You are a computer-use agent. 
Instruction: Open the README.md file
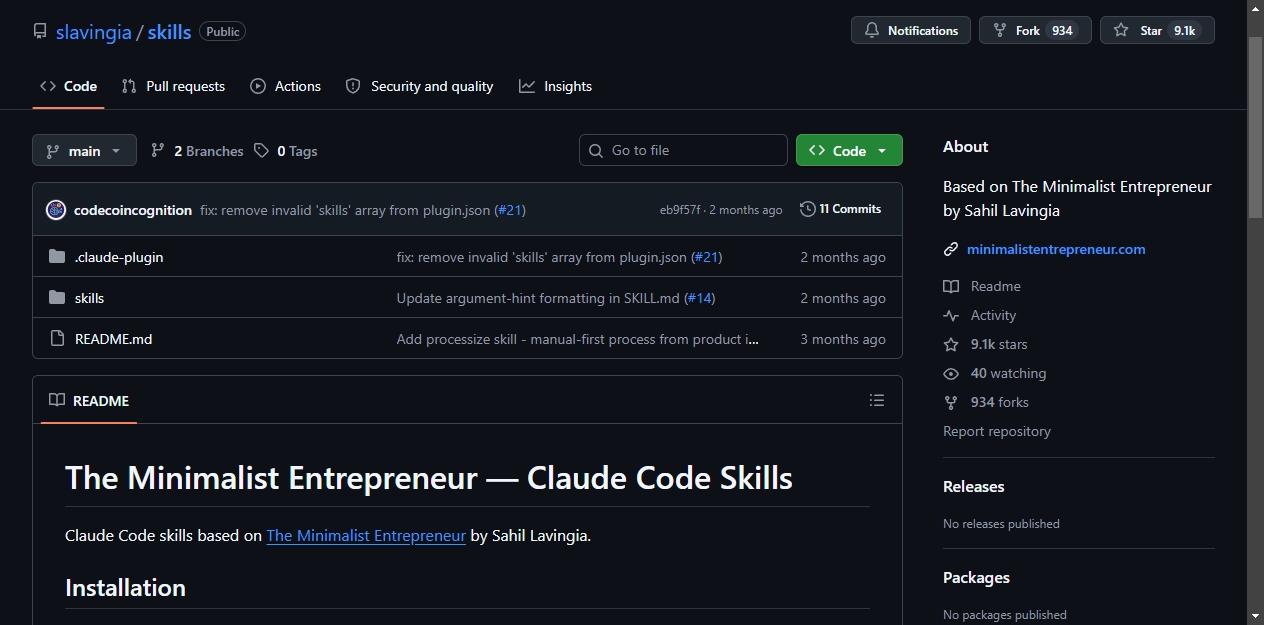point(114,339)
